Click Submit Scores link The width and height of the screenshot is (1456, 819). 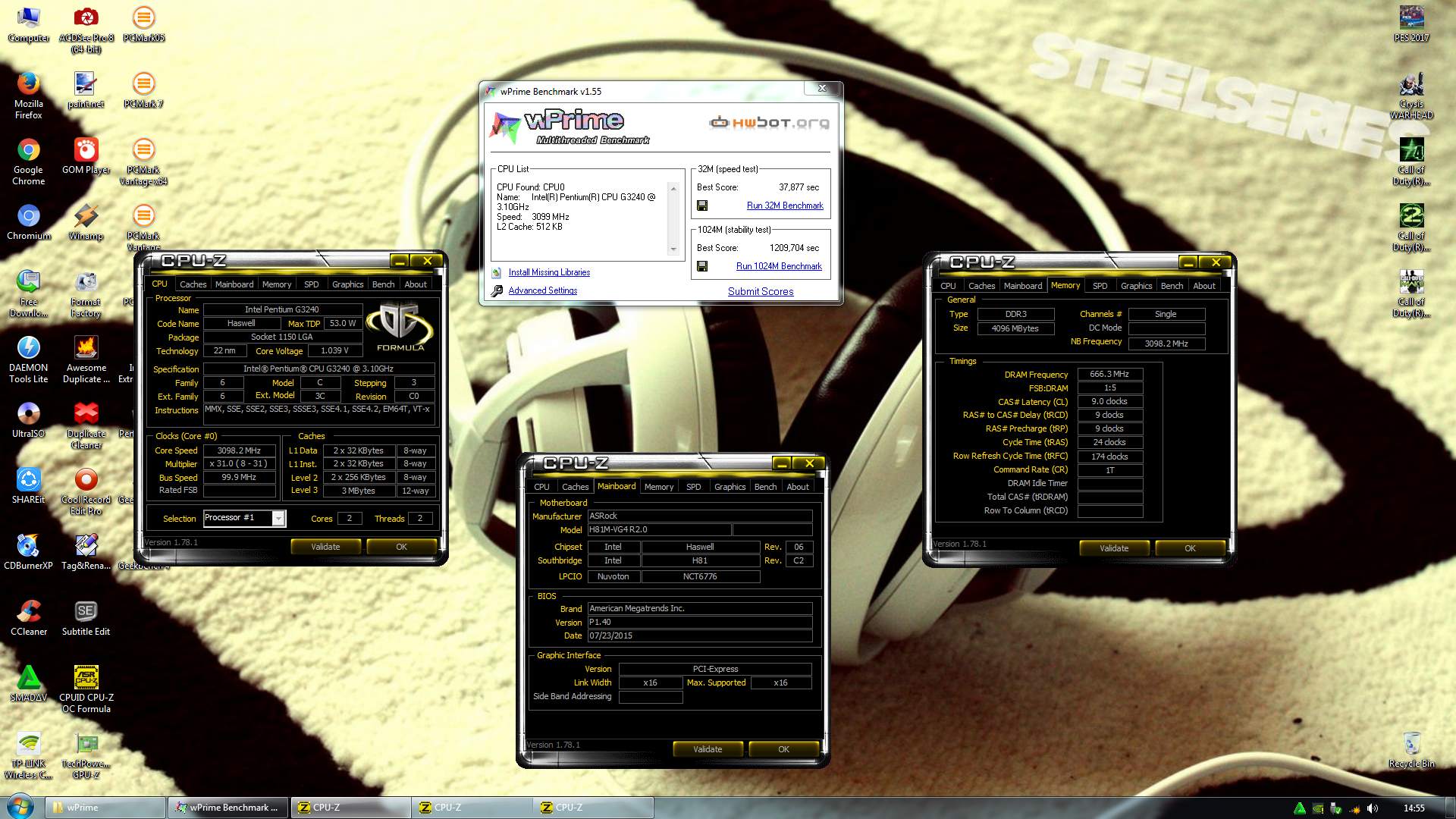(x=761, y=291)
